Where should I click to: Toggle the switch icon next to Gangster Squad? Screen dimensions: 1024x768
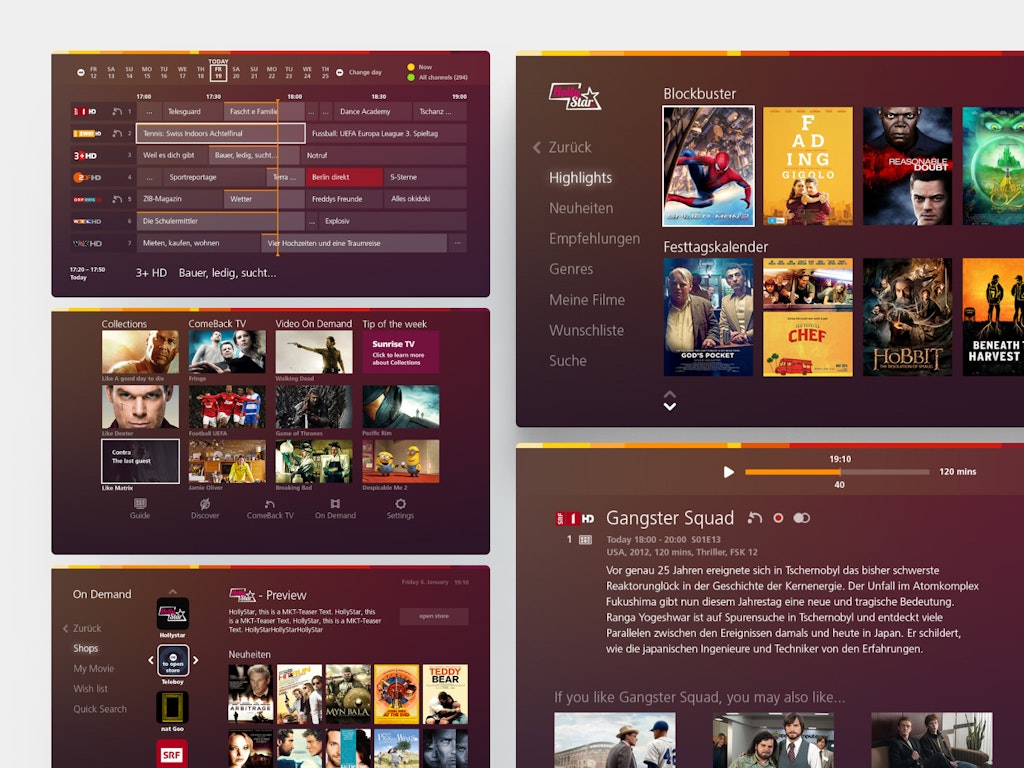pos(801,518)
